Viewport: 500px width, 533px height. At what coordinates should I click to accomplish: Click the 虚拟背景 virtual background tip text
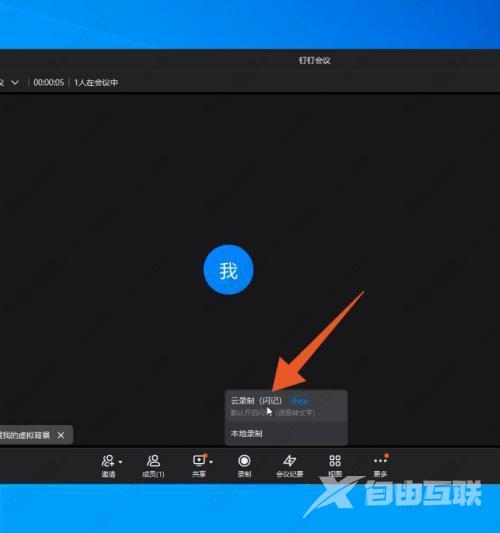click(25, 435)
